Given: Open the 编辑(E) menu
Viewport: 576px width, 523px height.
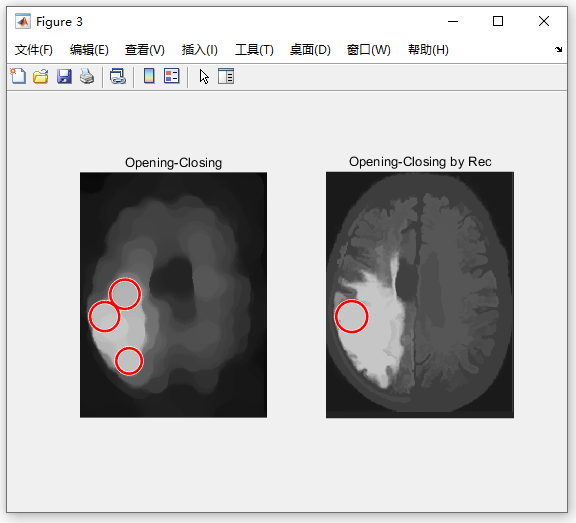Looking at the screenshot, I should tap(89, 50).
